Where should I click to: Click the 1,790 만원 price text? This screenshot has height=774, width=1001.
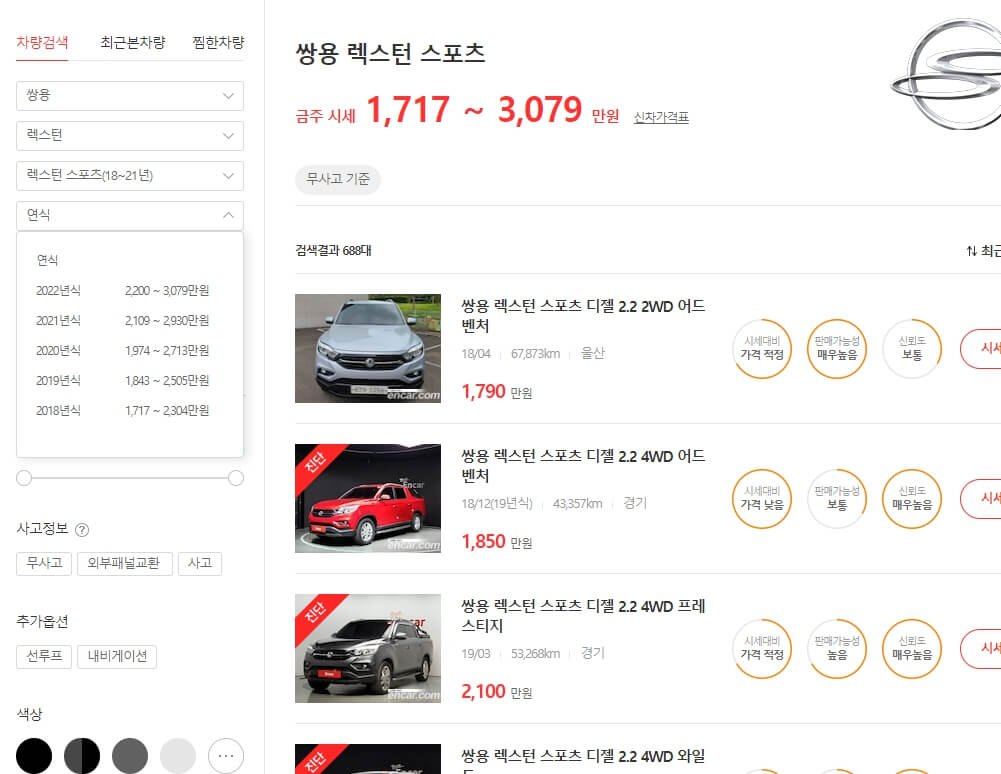[x=497, y=391]
